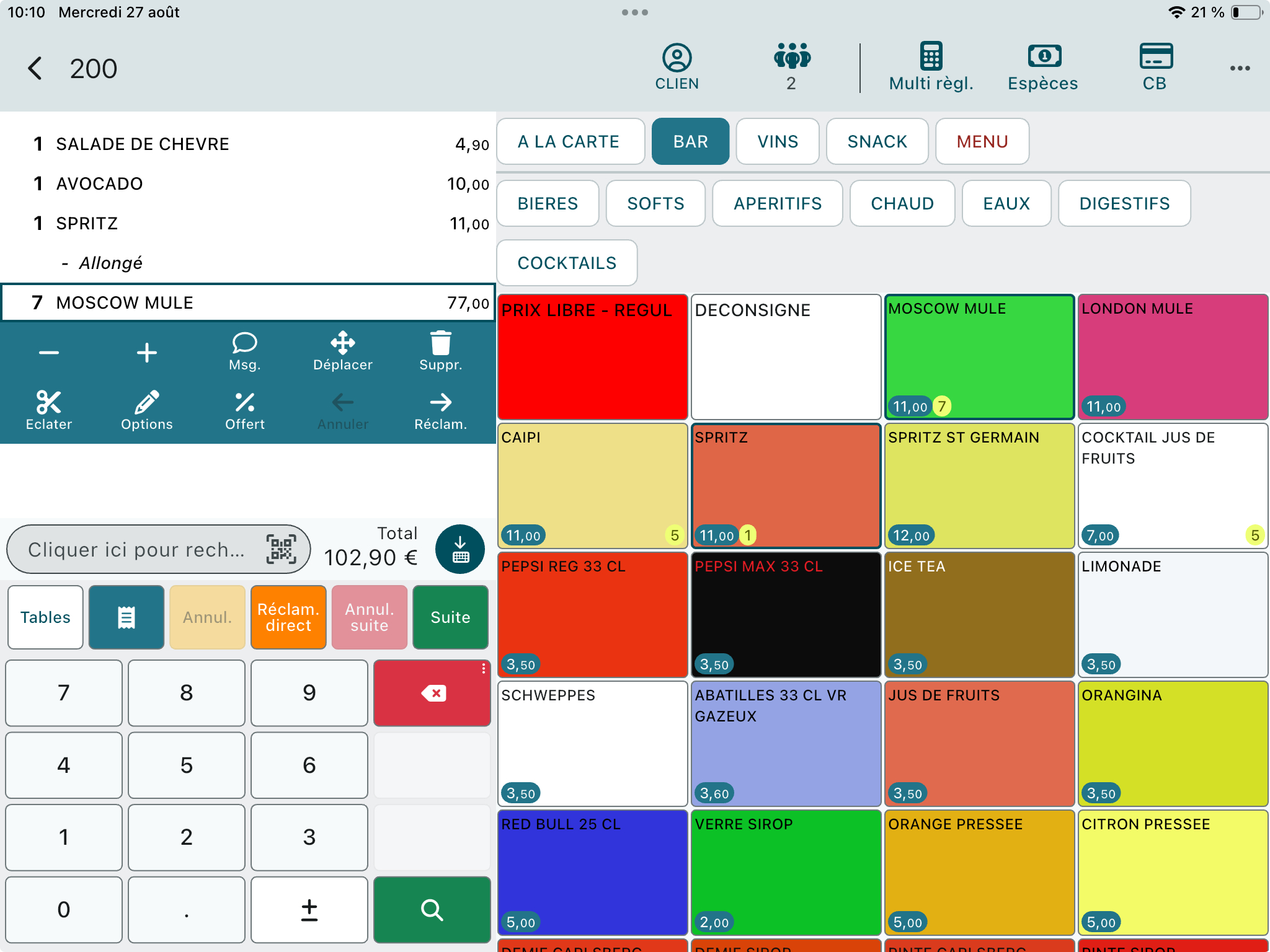Add SPRITZ ST GERMAIN tile
Viewport: 1270px width, 952px height.
coord(979,486)
